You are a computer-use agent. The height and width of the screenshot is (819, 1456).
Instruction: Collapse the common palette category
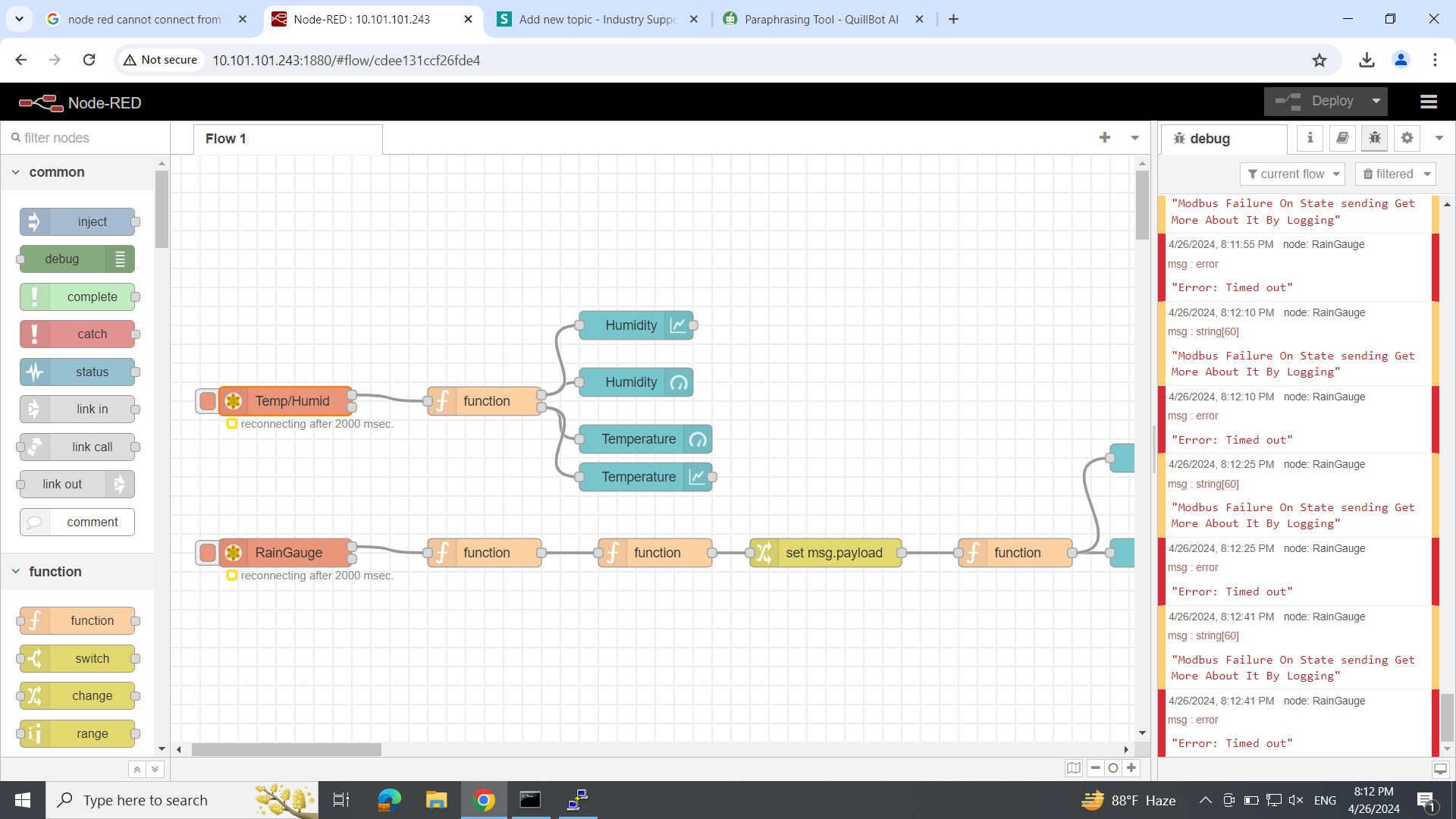[x=16, y=172]
